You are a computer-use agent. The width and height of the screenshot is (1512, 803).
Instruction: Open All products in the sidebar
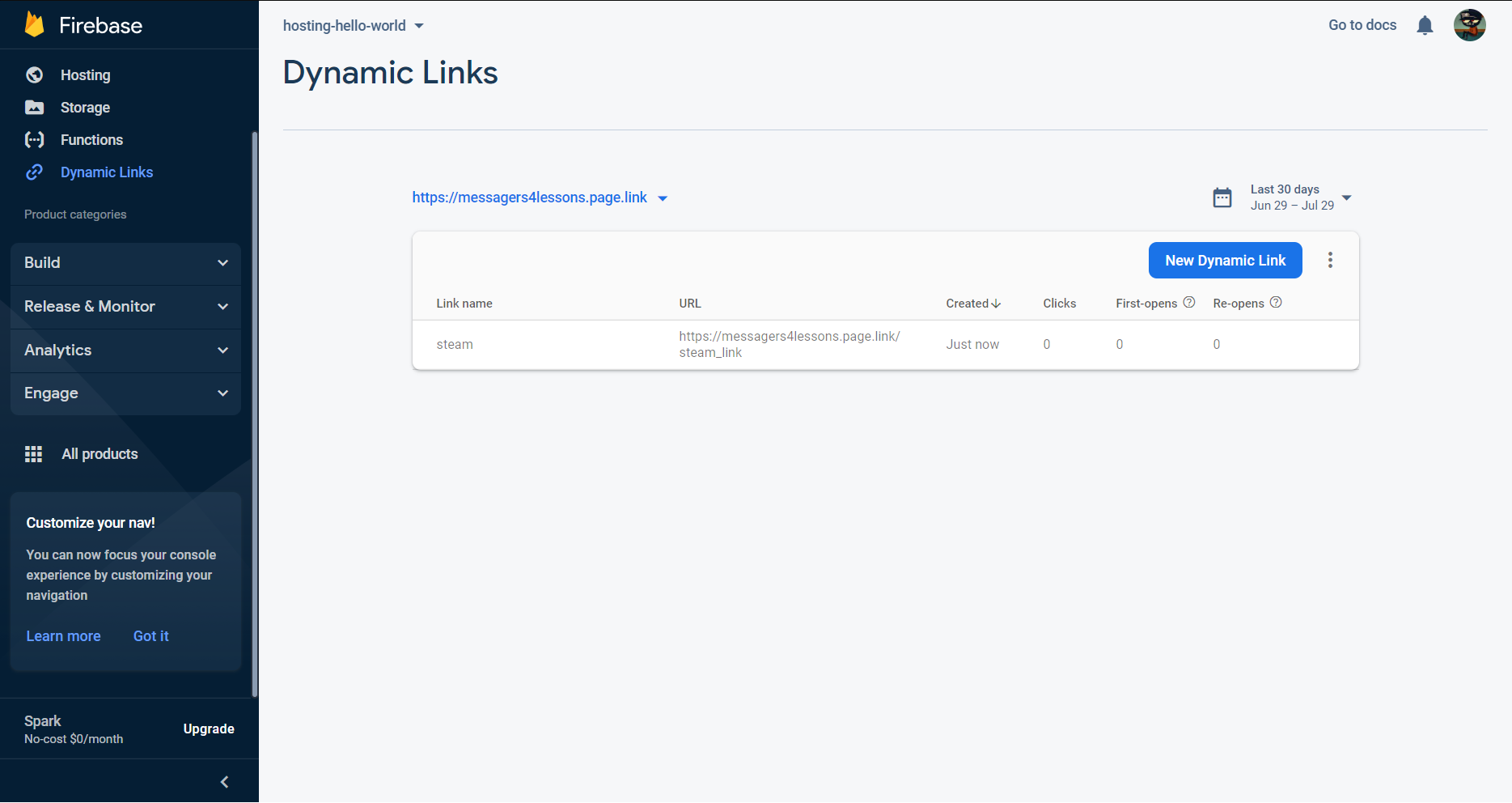(100, 454)
